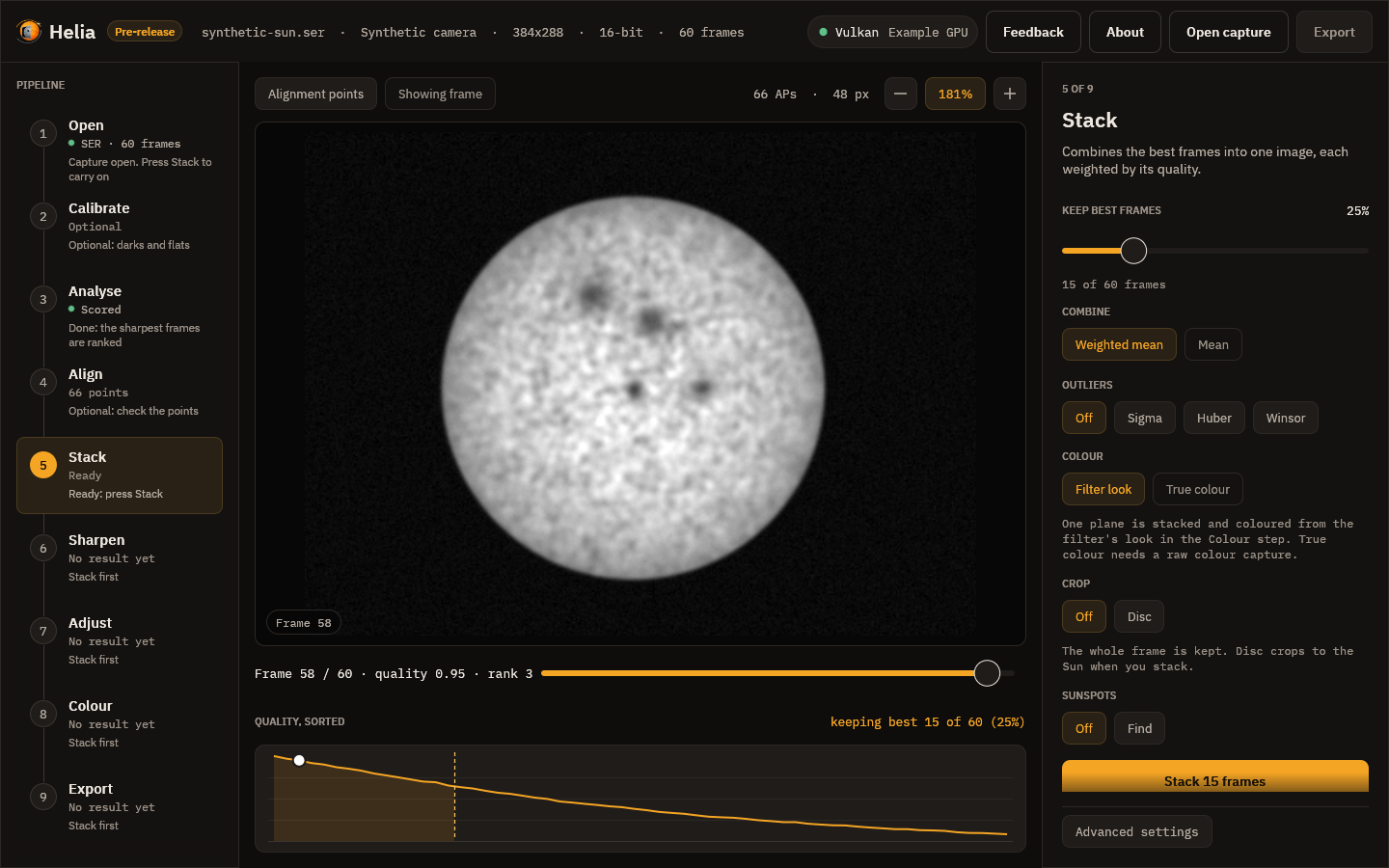Viewport: 1389px width, 868px height.
Task: Click the Vulkan GPU status indicator
Action: pyautogui.click(x=892, y=32)
